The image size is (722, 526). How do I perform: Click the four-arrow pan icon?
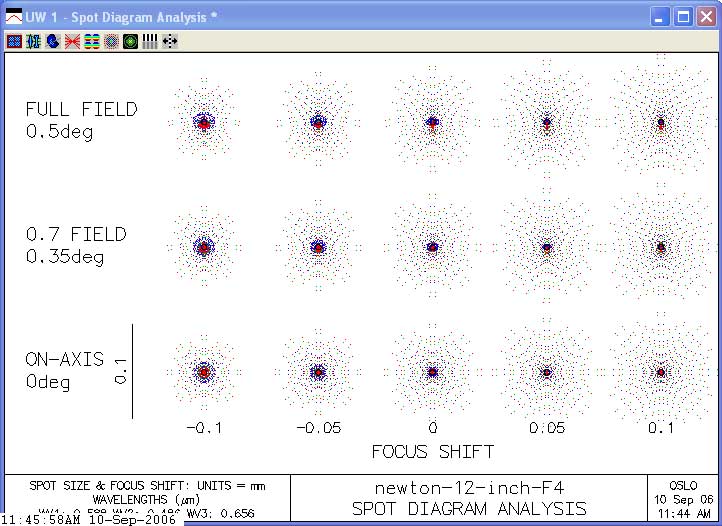tap(170, 41)
